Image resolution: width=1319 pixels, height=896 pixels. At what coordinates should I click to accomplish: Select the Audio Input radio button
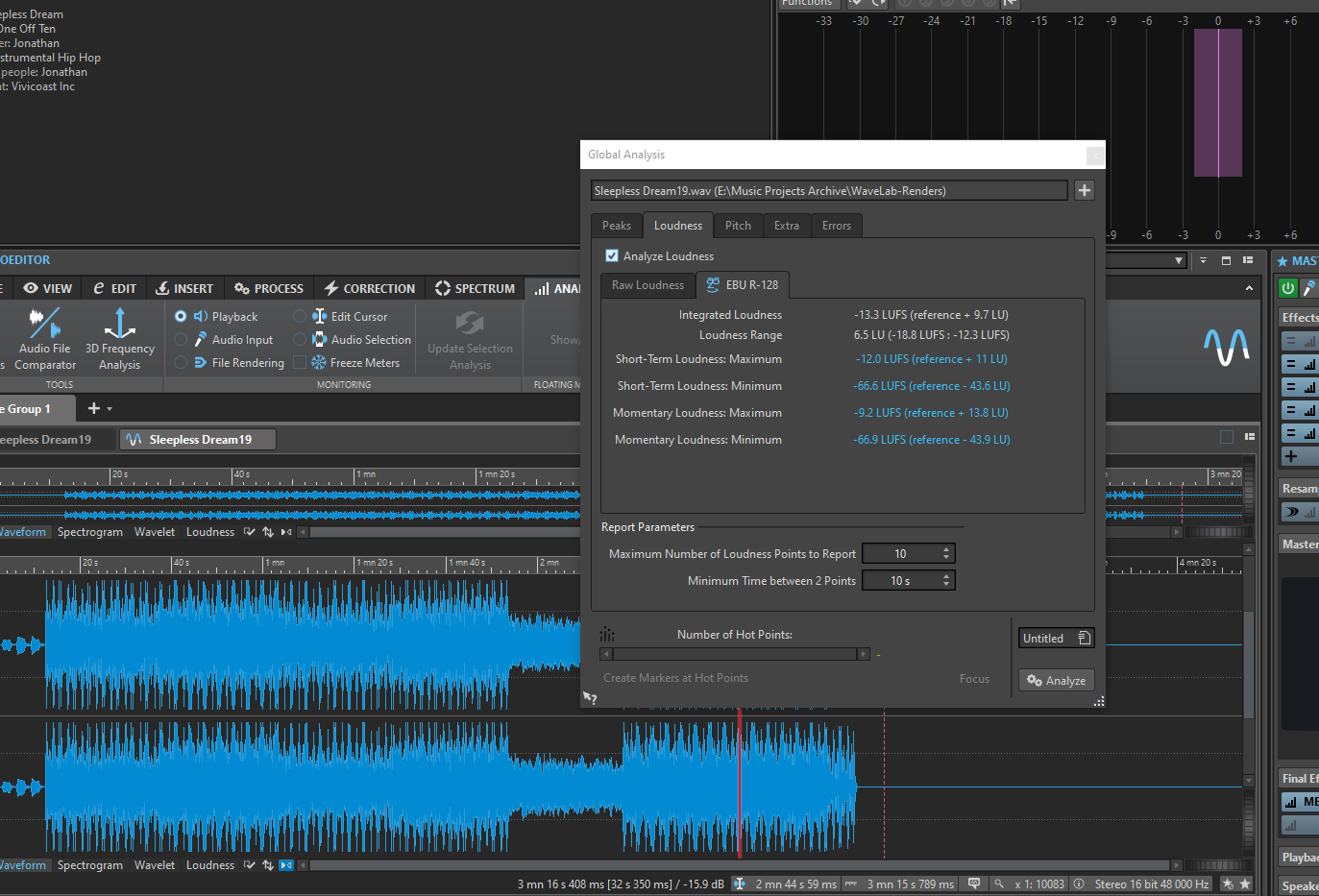click(x=181, y=339)
